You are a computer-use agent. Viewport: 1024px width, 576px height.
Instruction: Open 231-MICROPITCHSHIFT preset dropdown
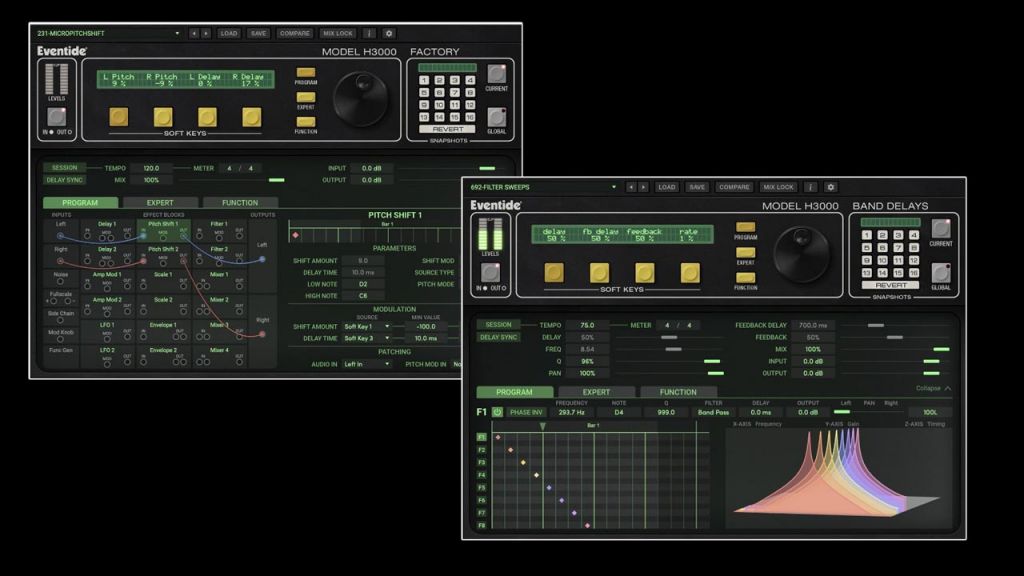108,33
